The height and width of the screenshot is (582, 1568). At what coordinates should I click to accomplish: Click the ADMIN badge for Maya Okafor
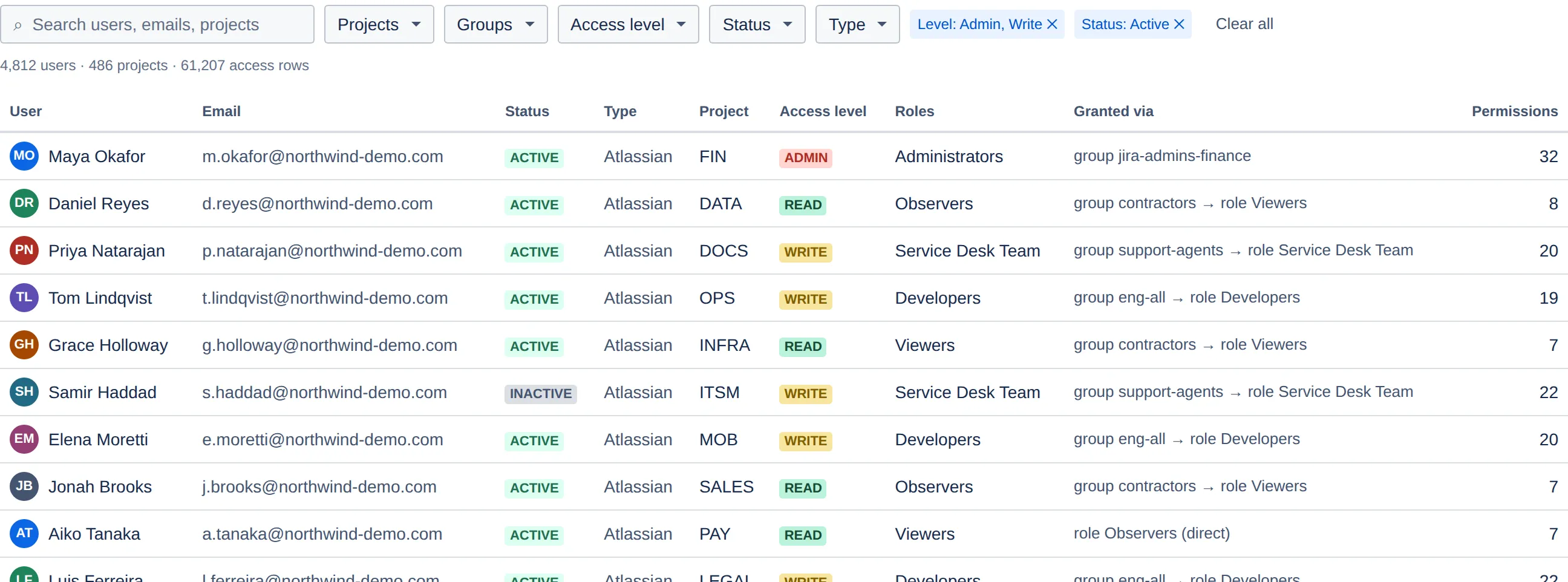805,158
